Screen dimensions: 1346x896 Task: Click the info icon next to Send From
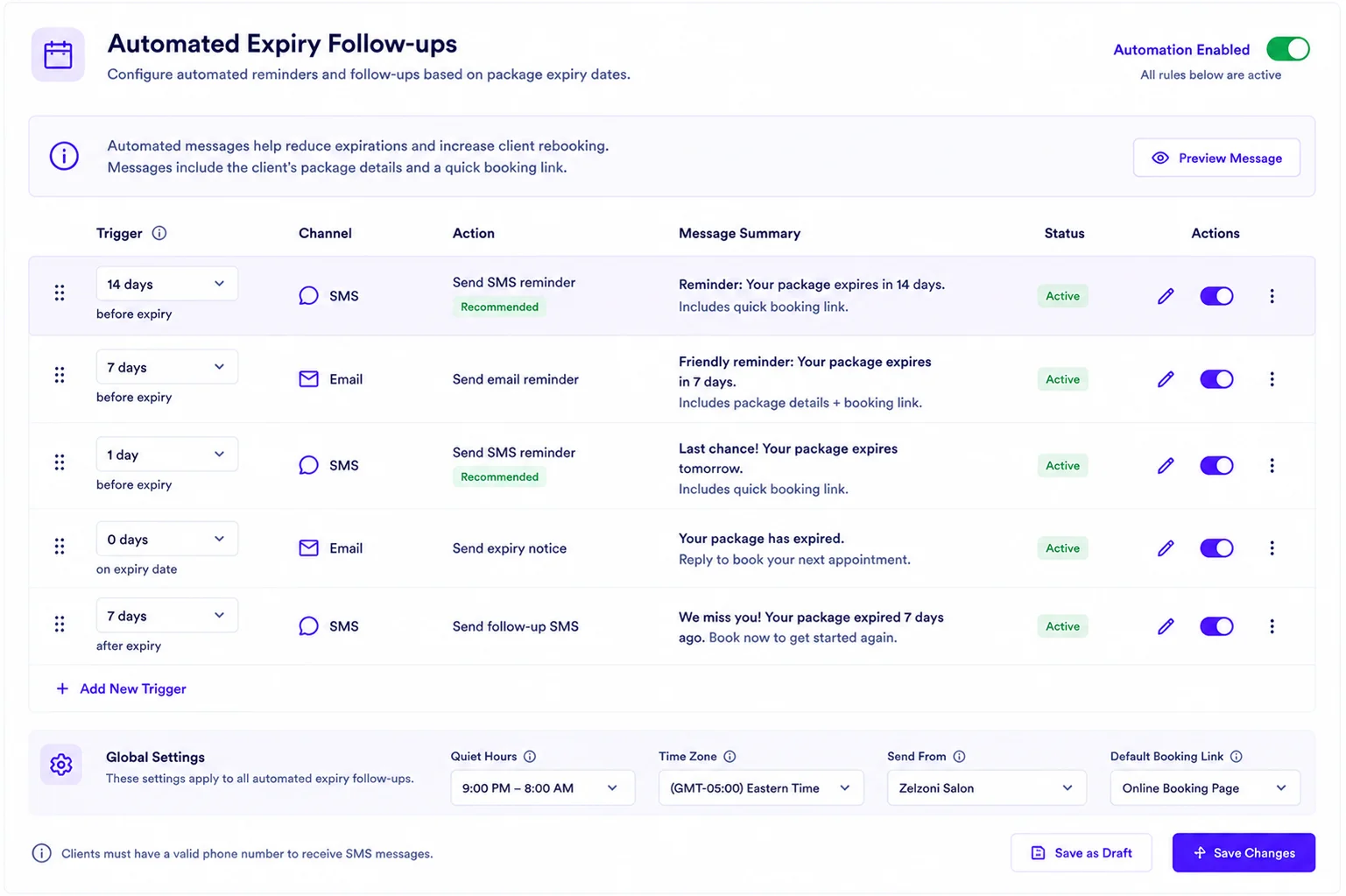pyautogui.click(x=959, y=757)
